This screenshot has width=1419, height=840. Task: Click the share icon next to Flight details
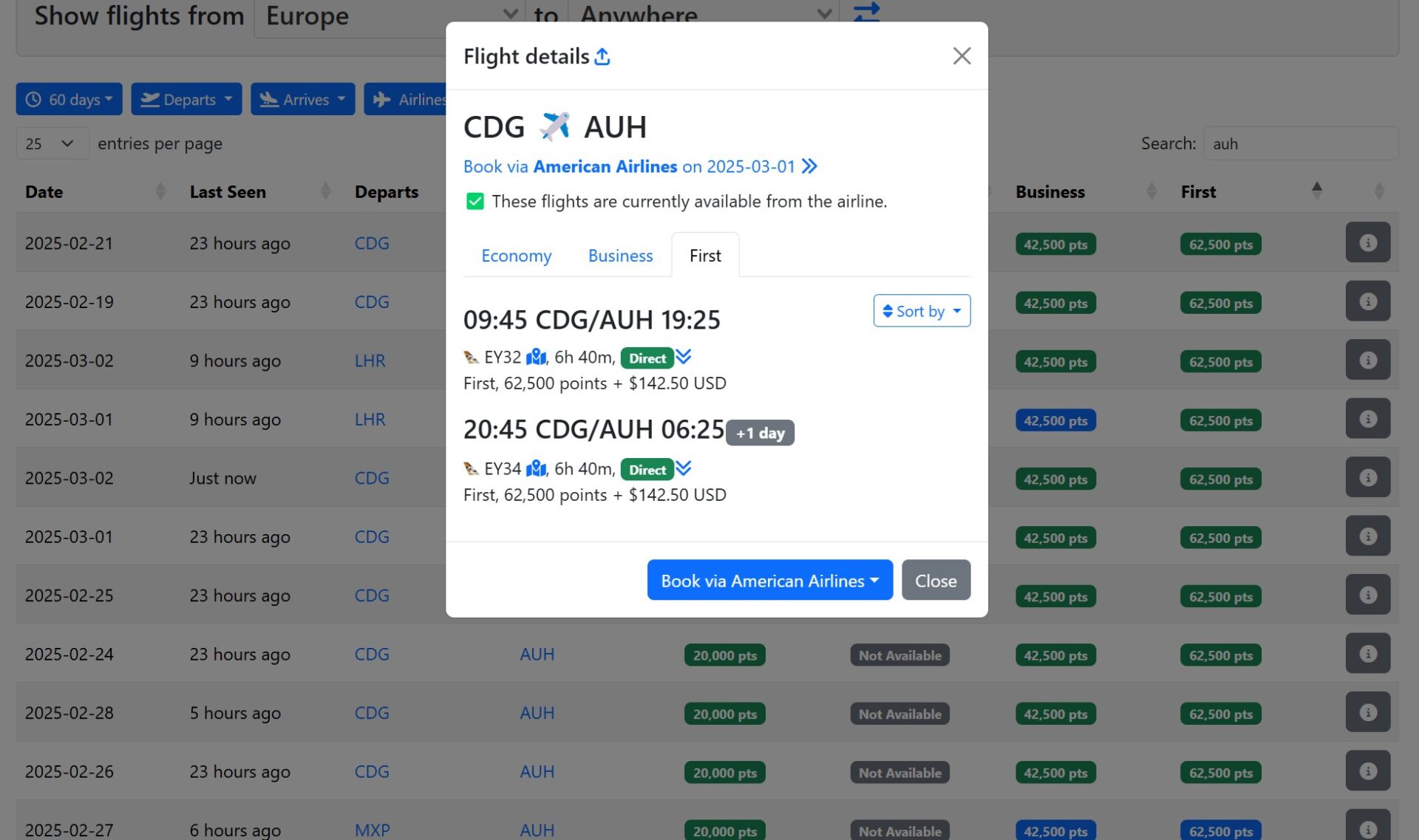point(602,55)
